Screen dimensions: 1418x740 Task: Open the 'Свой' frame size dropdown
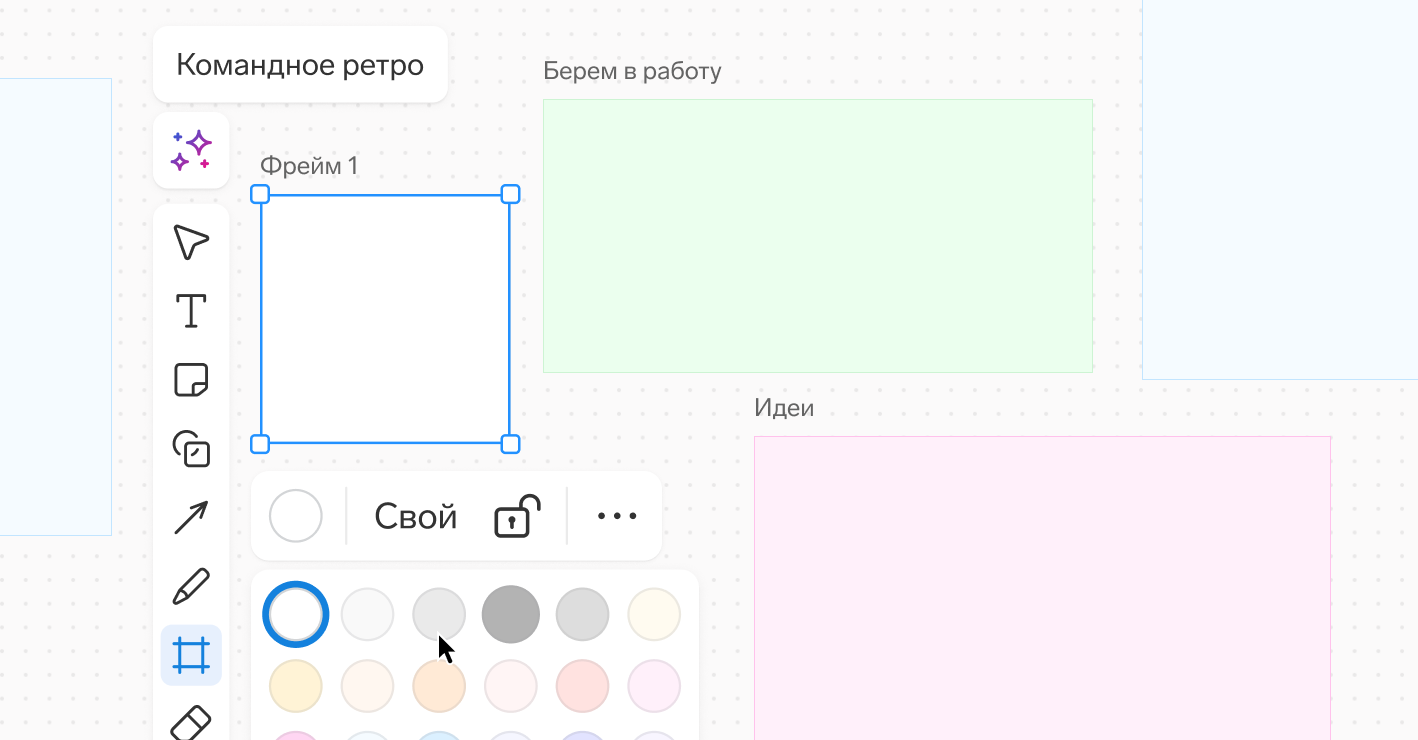[x=416, y=516]
